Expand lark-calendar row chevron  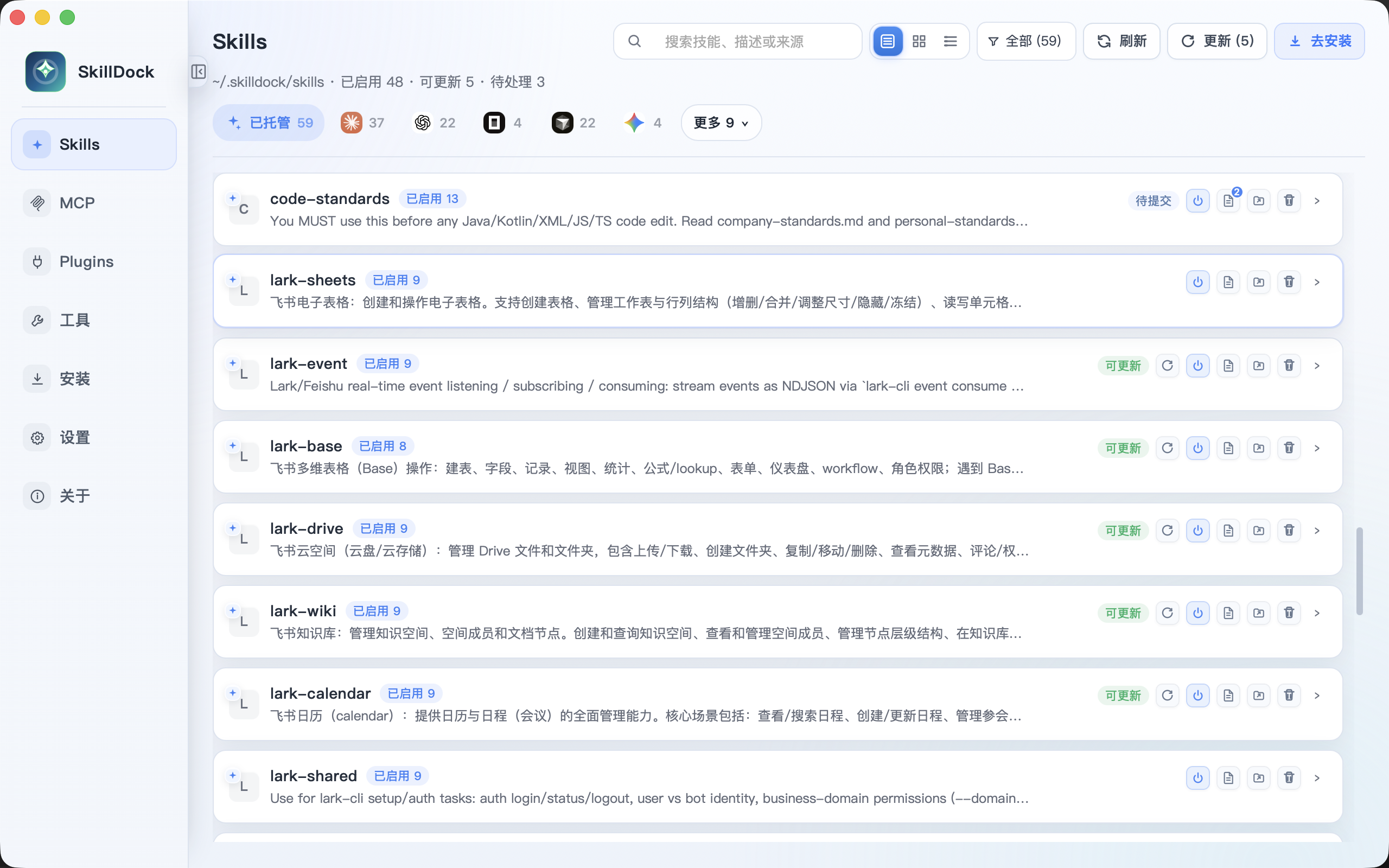(1317, 696)
